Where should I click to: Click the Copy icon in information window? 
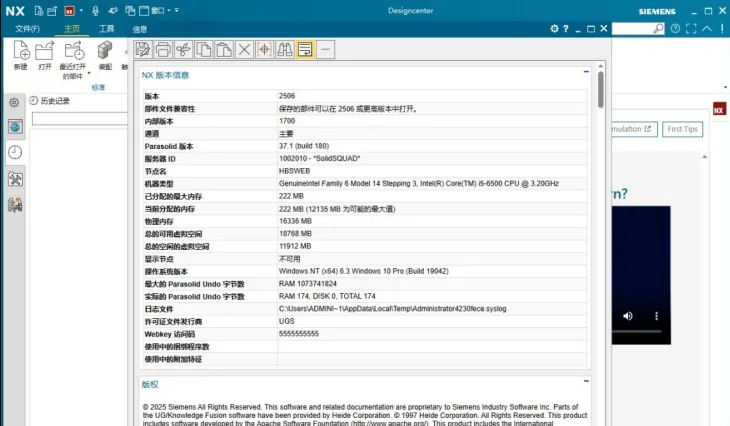pyautogui.click(x=203, y=49)
